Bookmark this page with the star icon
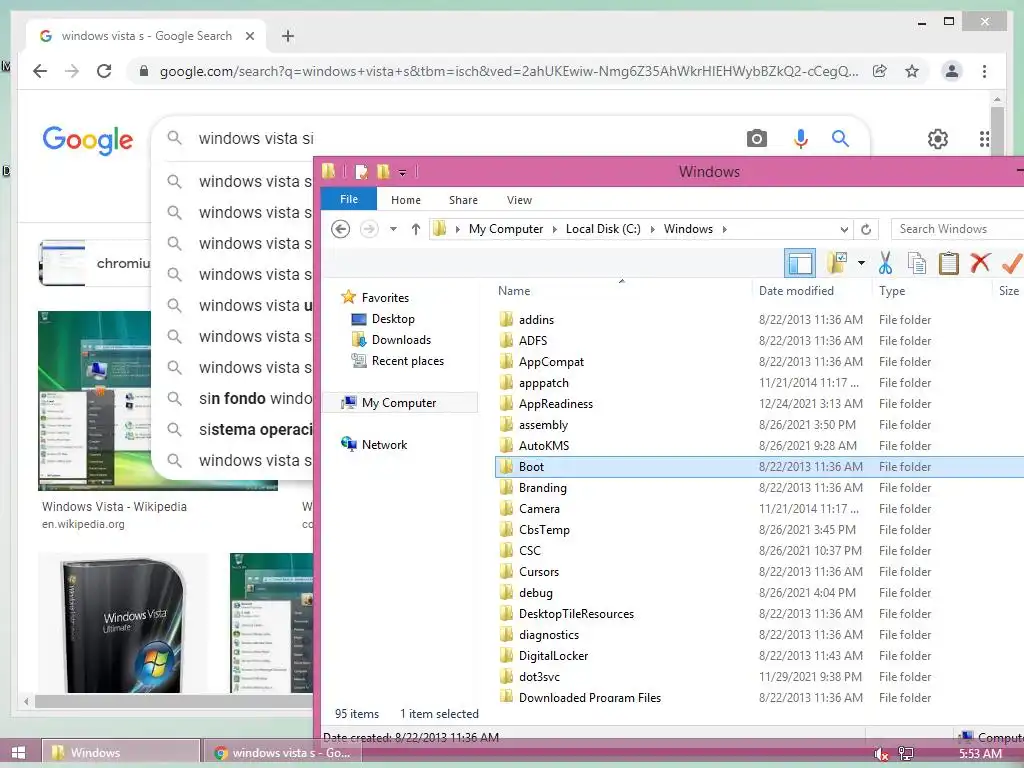 pos(912,71)
